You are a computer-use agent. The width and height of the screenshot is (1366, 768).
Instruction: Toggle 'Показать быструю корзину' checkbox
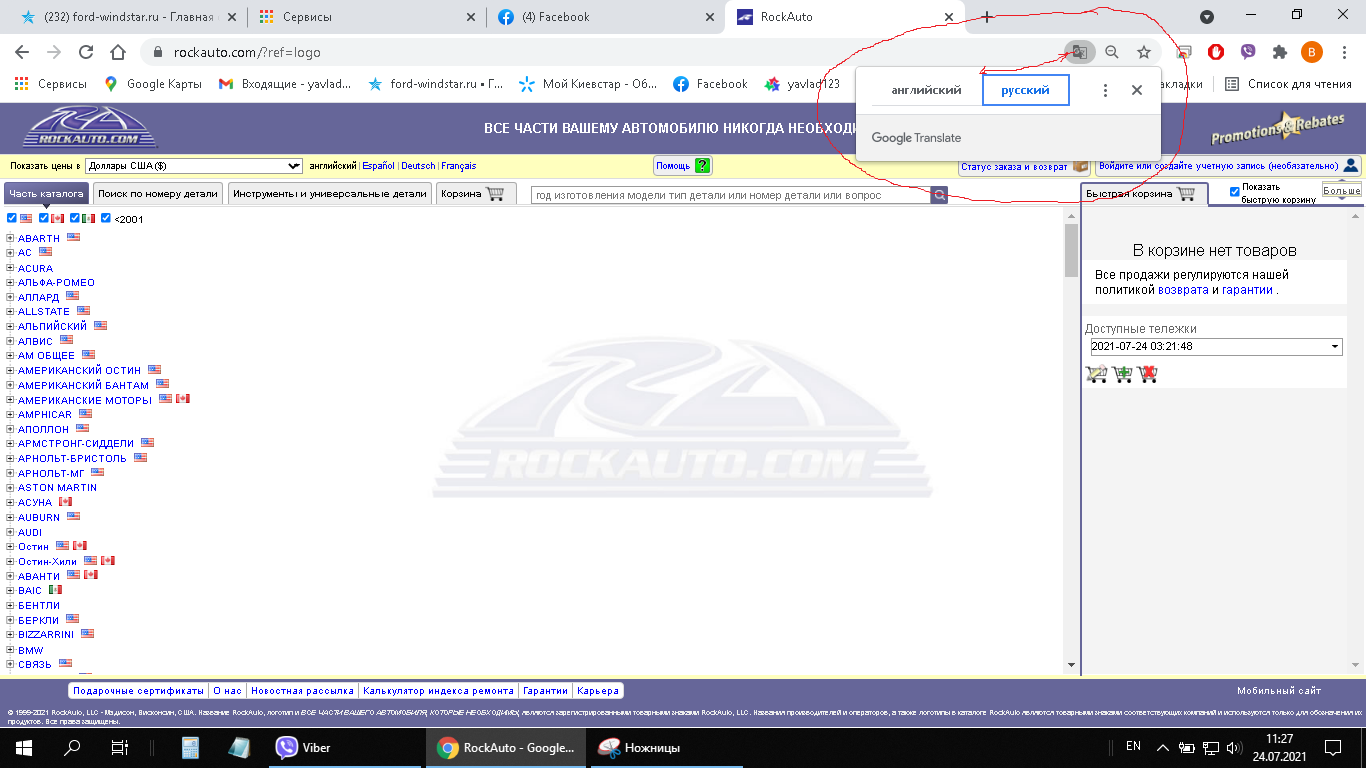pos(1234,192)
